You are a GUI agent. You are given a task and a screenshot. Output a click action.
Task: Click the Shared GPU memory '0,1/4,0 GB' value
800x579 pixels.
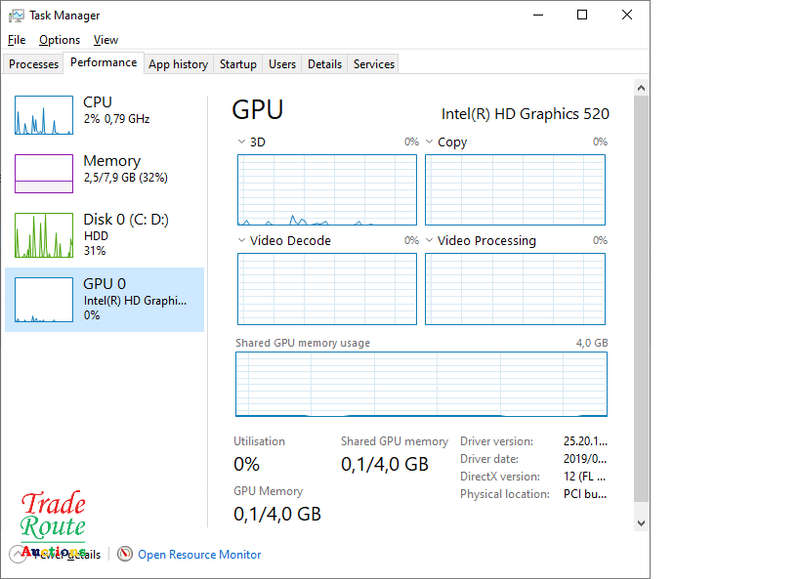pos(385,464)
